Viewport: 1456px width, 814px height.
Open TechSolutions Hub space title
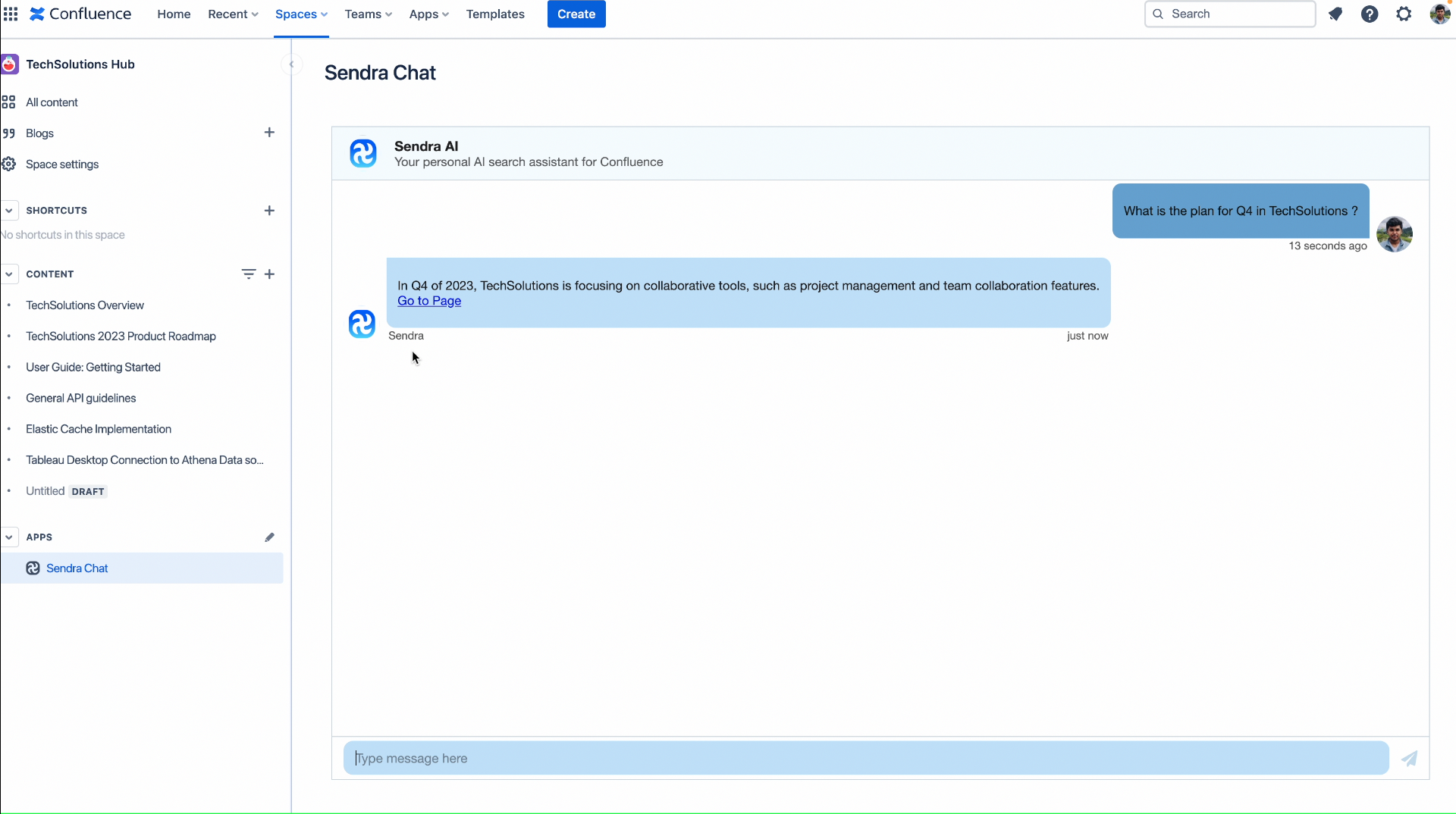[80, 64]
